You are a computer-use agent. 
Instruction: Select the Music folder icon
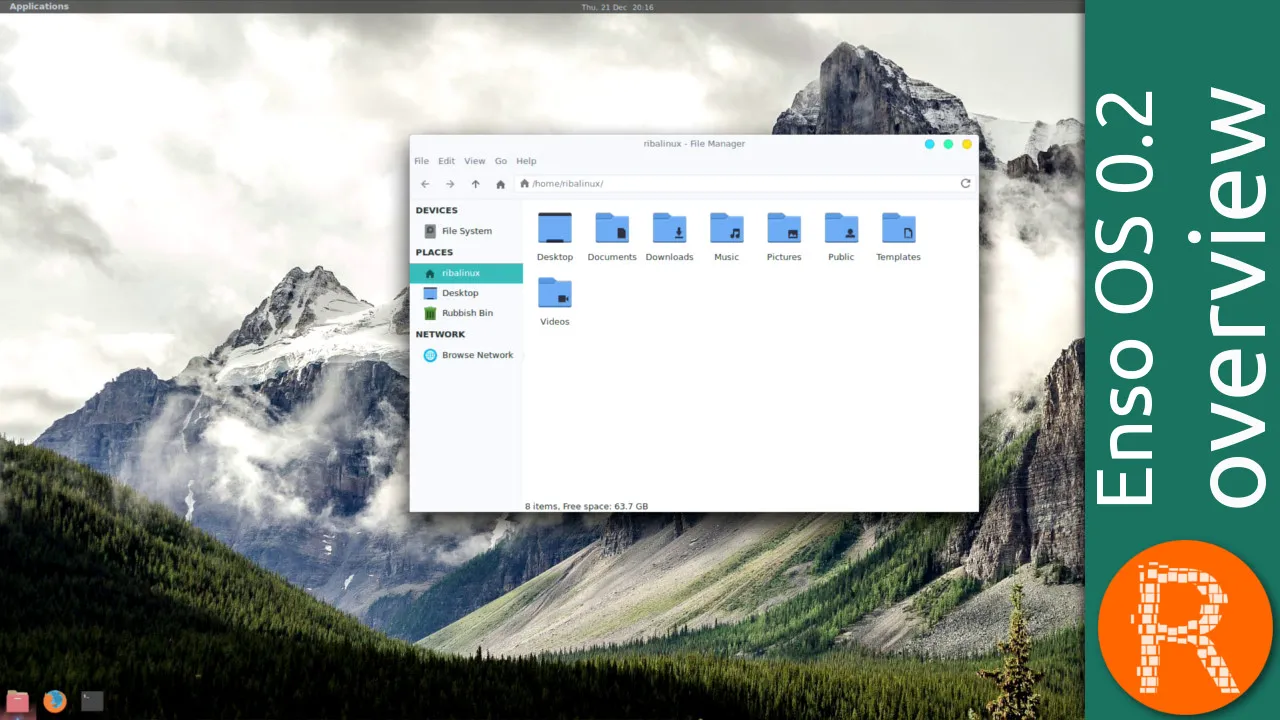click(727, 228)
